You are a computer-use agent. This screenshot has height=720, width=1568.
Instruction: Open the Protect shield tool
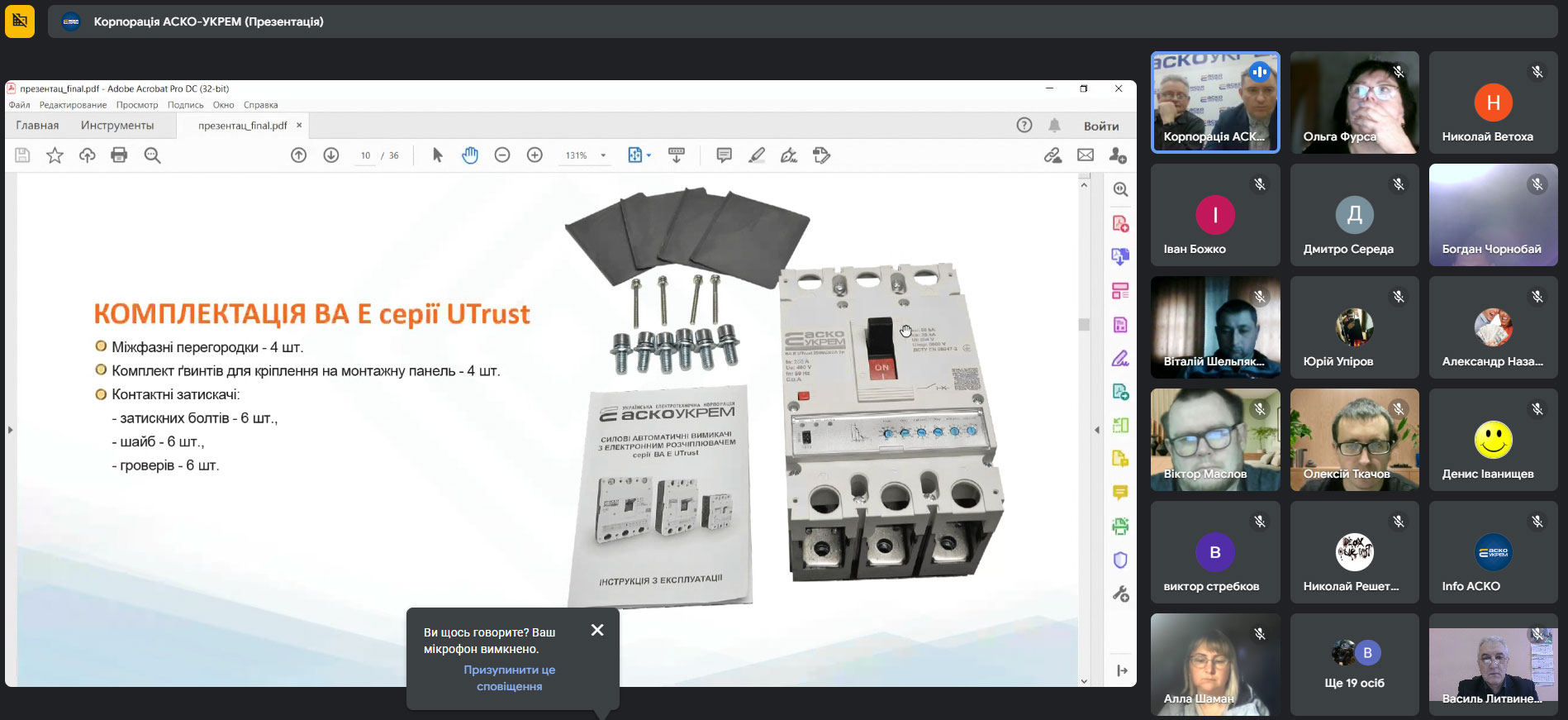pos(1120,560)
